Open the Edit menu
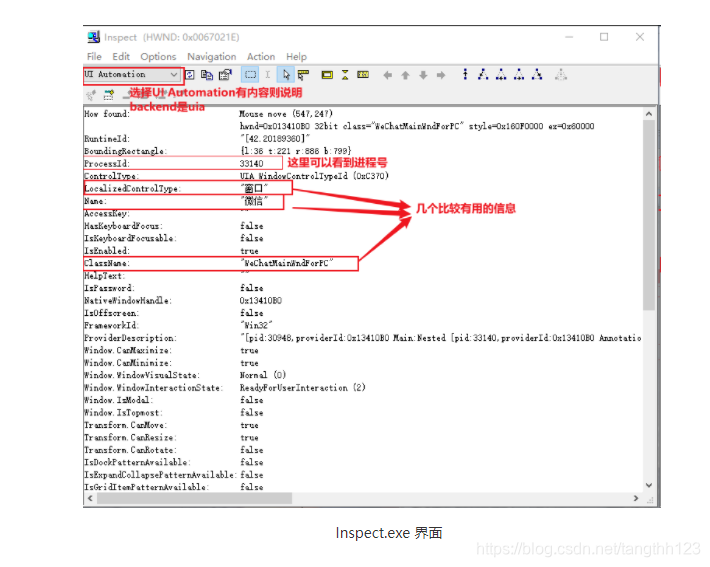The width and height of the screenshot is (710, 567). pyautogui.click(x=121, y=57)
